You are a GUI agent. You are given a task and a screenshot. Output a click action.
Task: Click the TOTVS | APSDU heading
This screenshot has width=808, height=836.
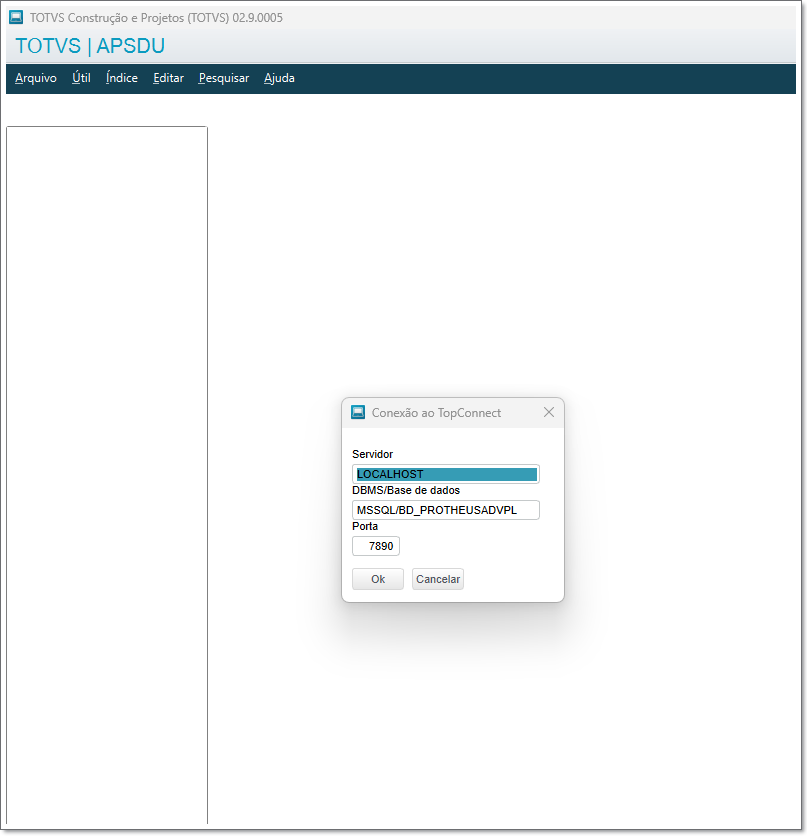click(x=90, y=46)
